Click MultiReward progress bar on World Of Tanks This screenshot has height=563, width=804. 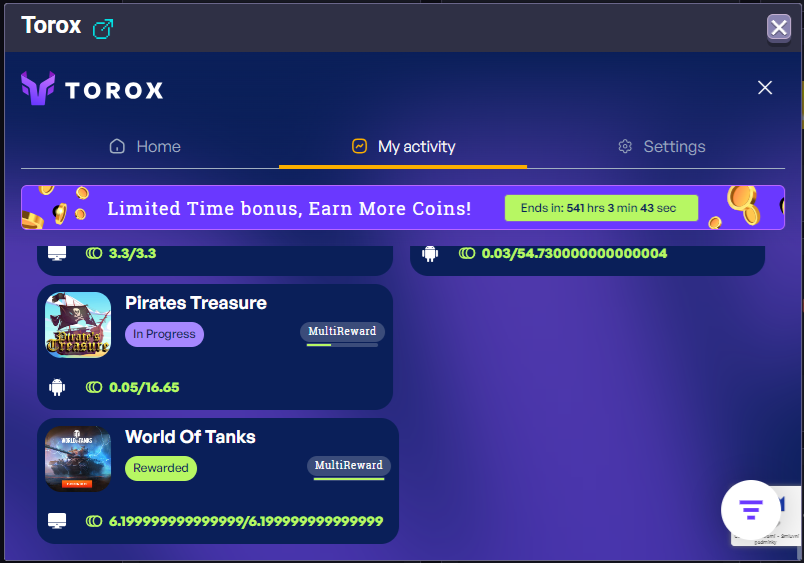pos(348,479)
